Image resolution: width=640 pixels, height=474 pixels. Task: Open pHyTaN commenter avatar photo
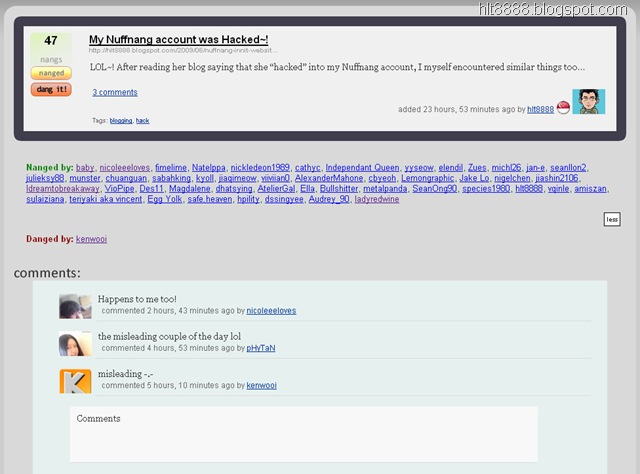(x=75, y=344)
